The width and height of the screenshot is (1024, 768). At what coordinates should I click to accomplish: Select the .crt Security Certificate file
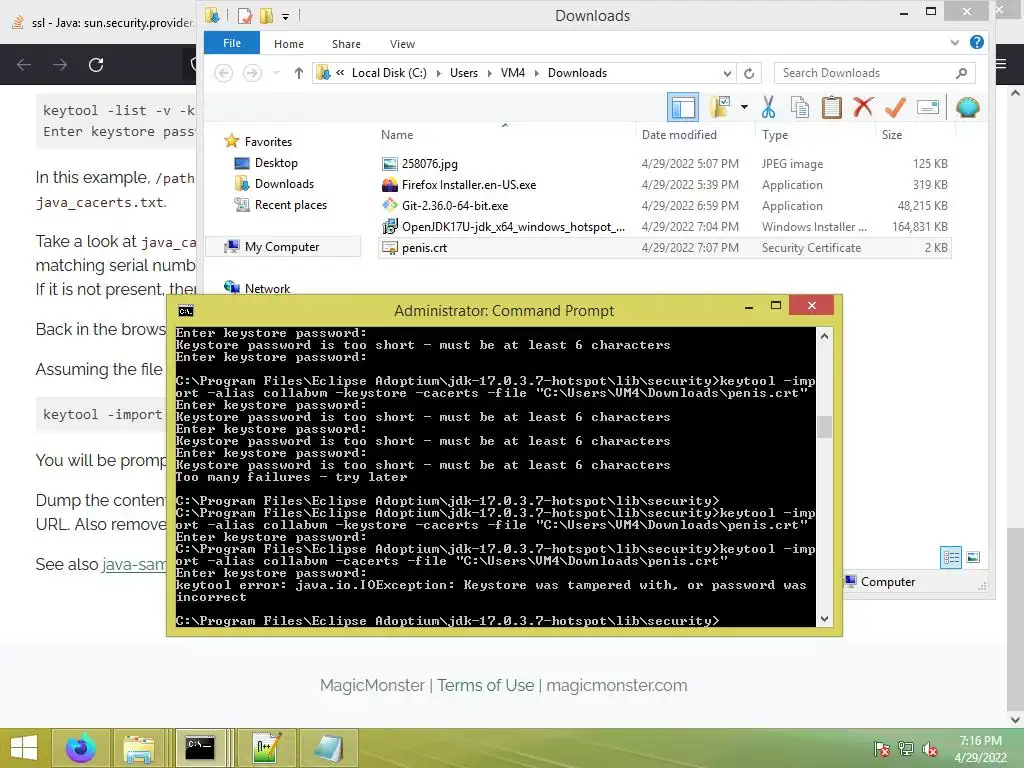664,248
